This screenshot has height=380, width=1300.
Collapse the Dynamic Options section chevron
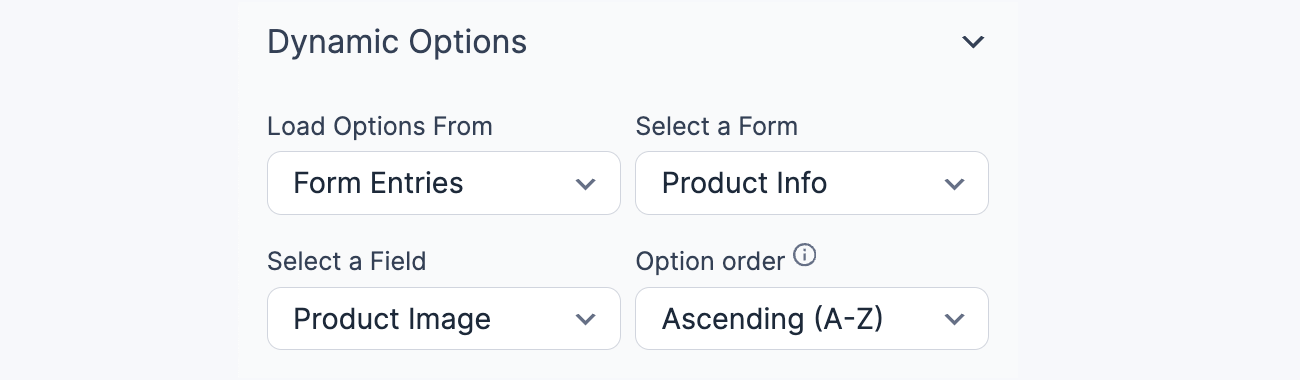coord(973,43)
